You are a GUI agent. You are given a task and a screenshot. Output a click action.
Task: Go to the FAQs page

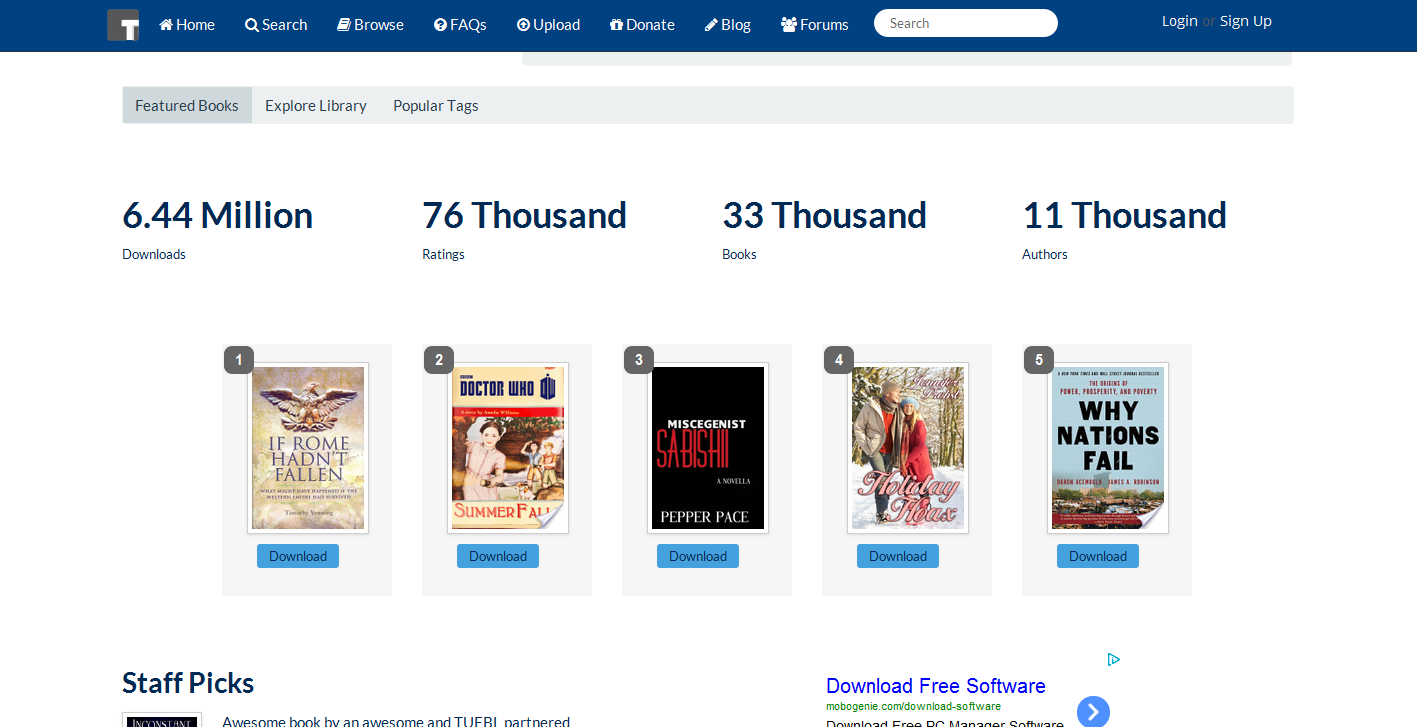click(x=460, y=25)
